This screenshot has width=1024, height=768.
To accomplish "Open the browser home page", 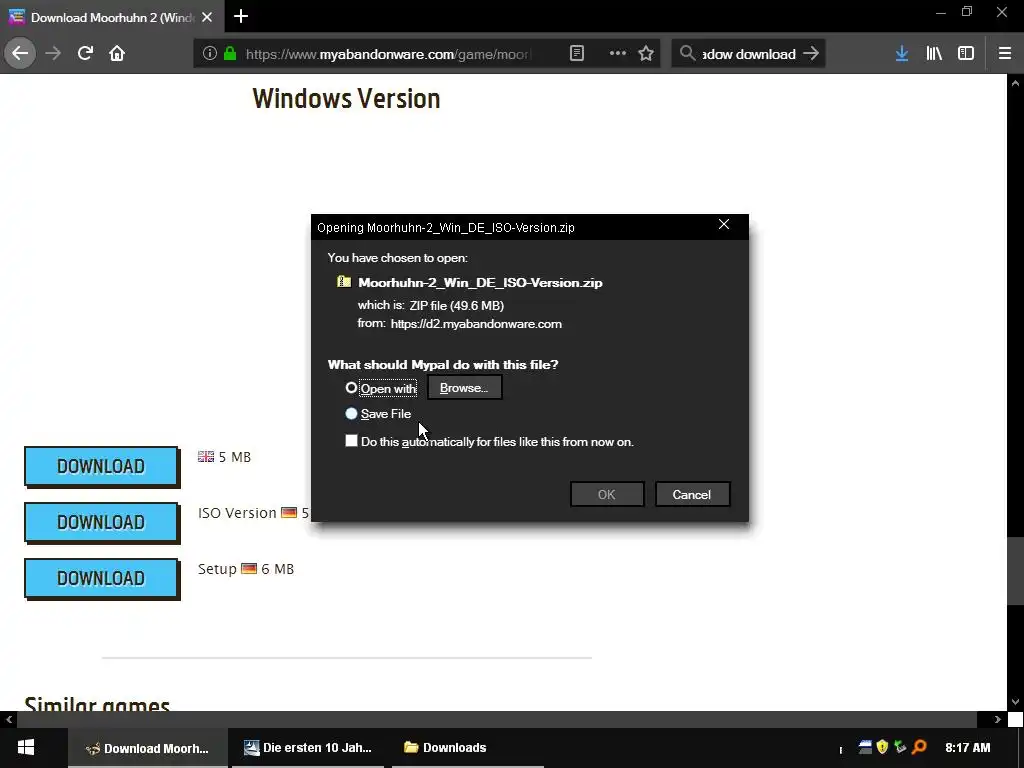I will [117, 53].
